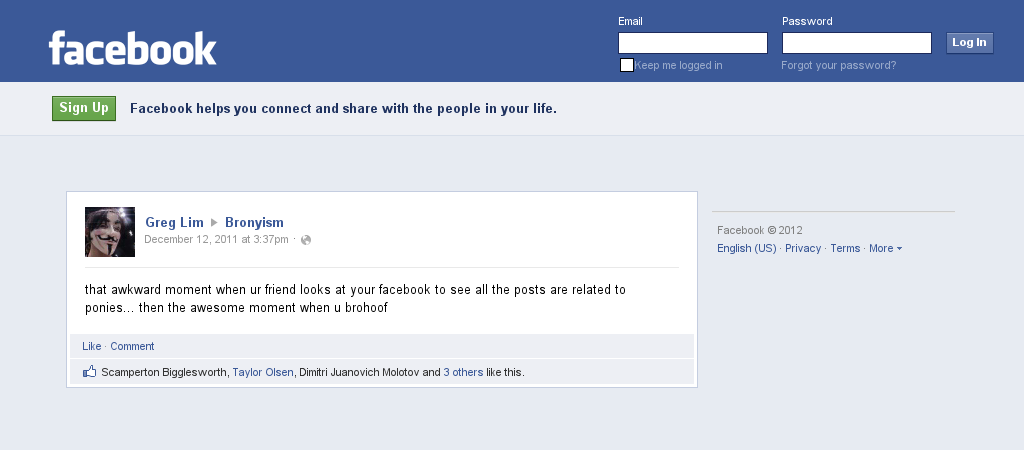Screen dimensions: 1024x450
Task: Click the thumbs-up like icon
Action: [x=90, y=372]
